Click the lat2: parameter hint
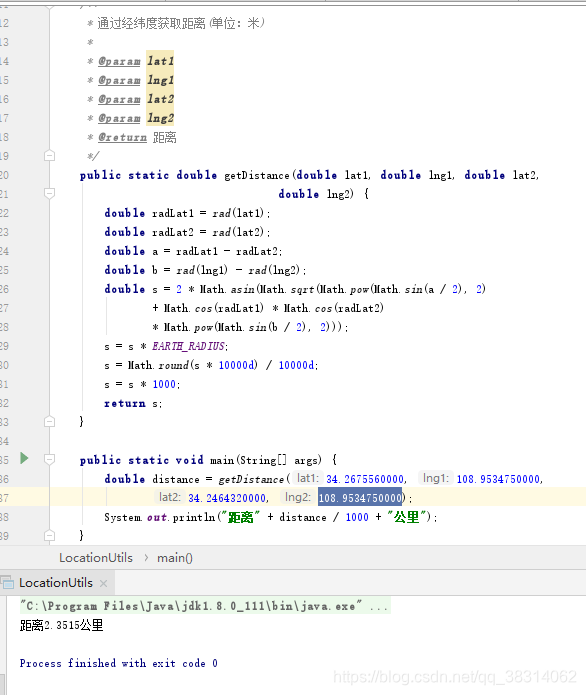The image size is (586, 695). [170, 497]
